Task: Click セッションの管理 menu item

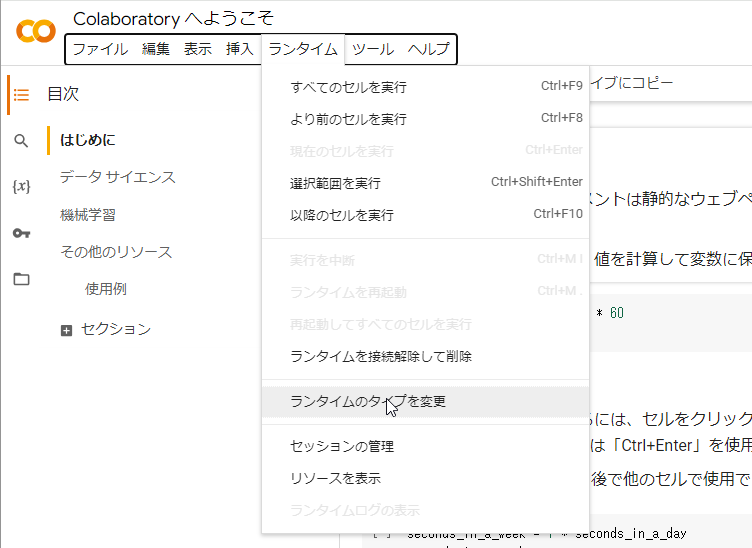Action: pos(342,446)
